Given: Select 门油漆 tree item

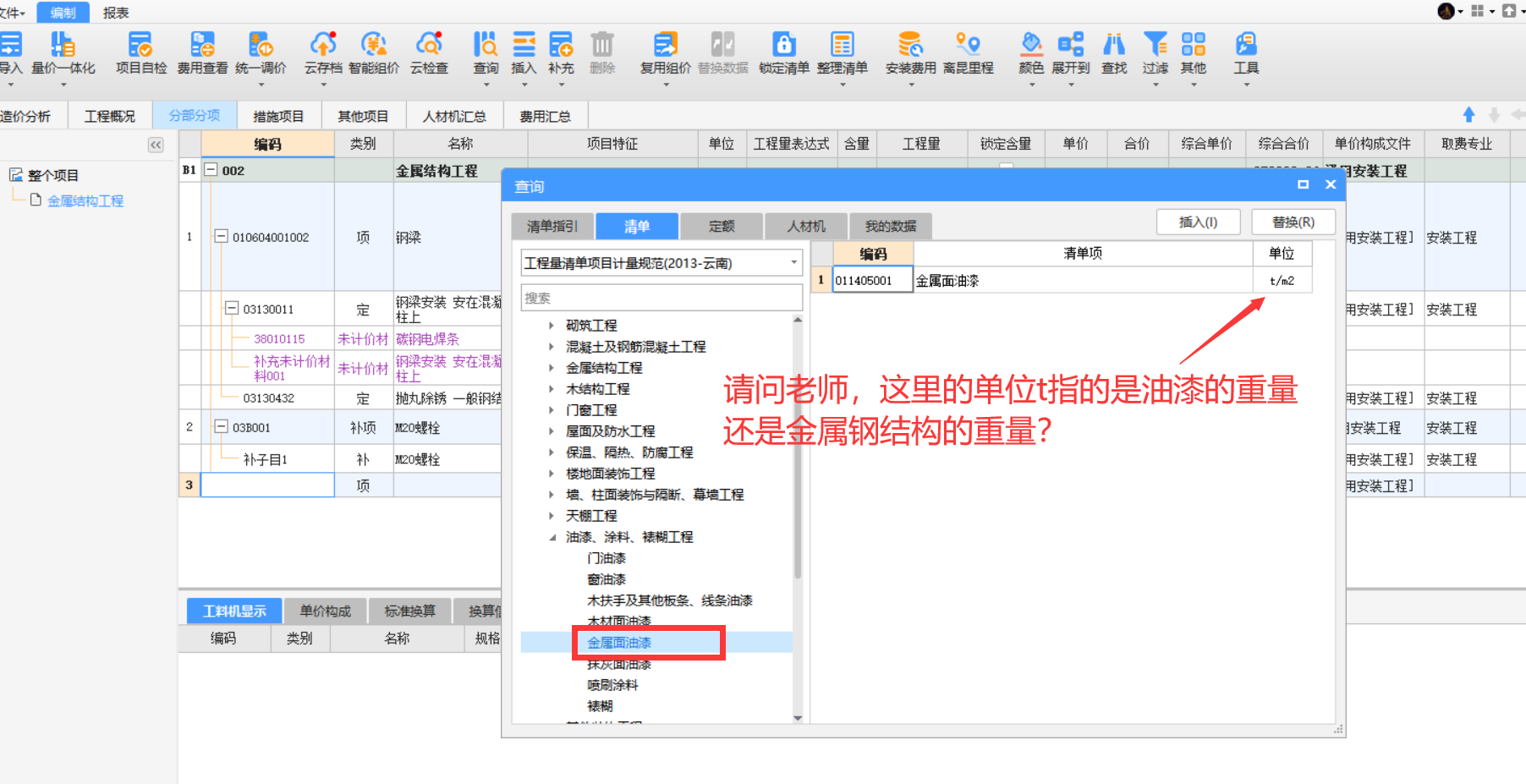Looking at the screenshot, I should [x=607, y=558].
